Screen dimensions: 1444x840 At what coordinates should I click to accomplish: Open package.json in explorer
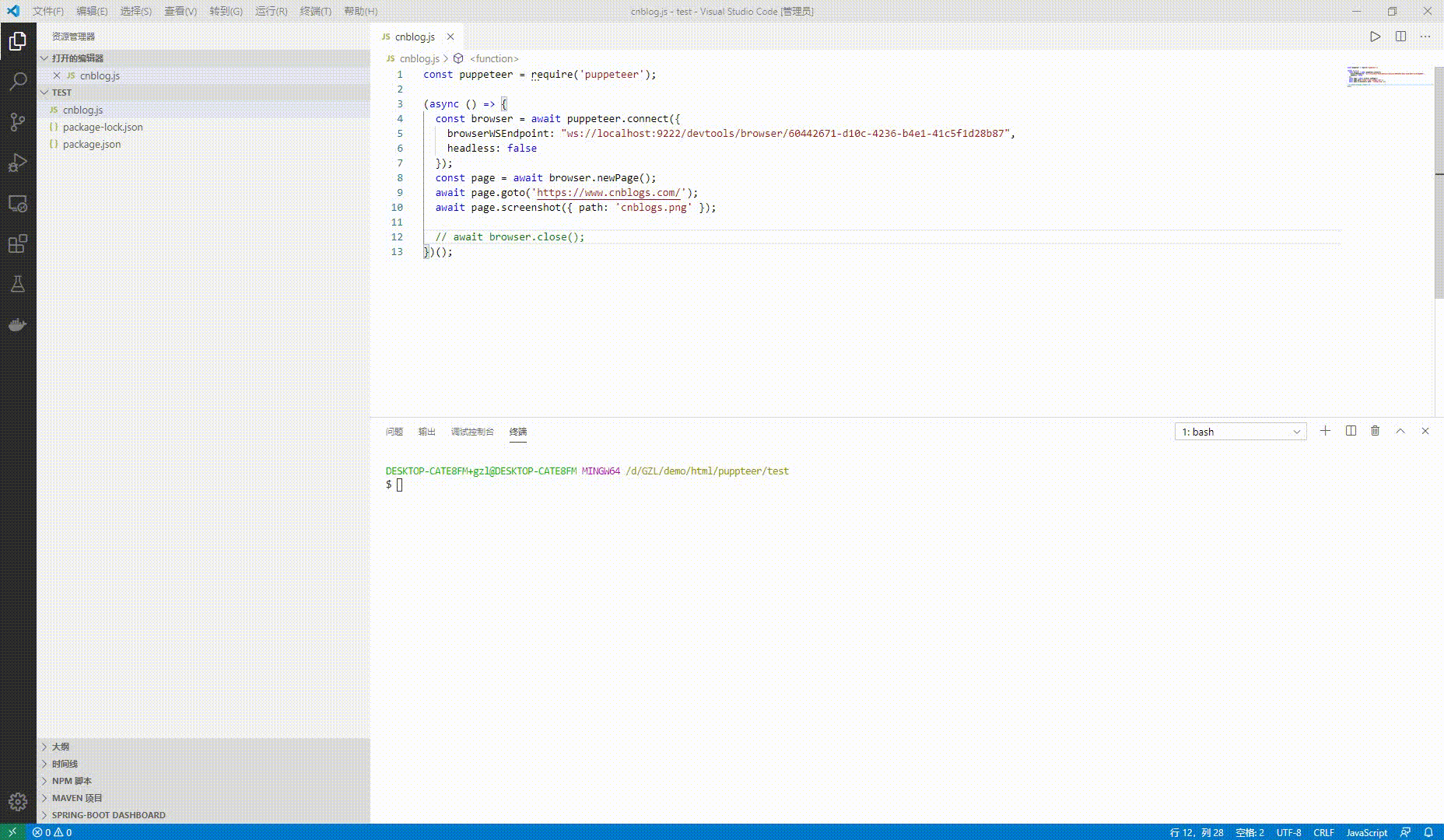coord(203,144)
